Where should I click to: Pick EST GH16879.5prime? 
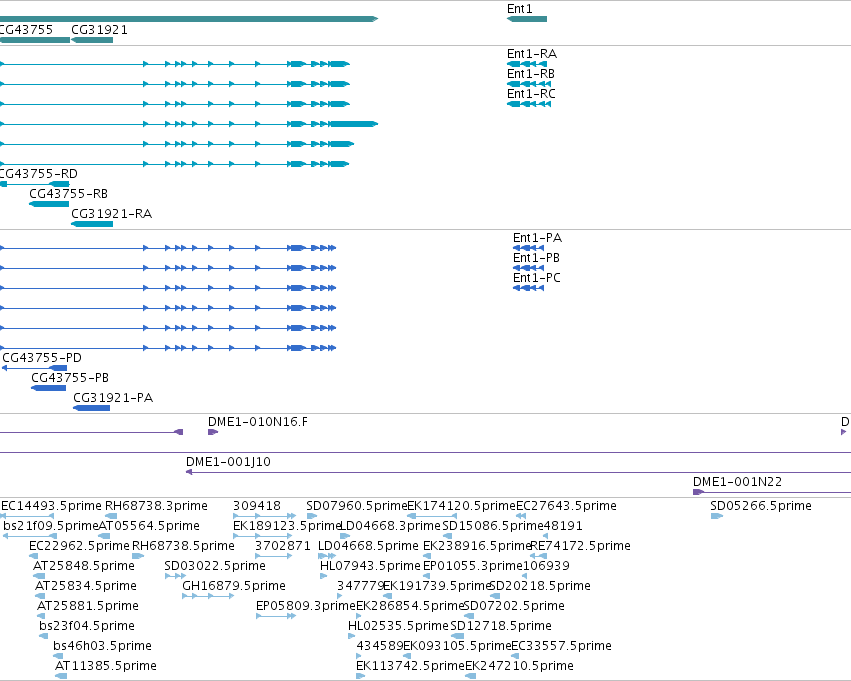[x=234, y=586]
